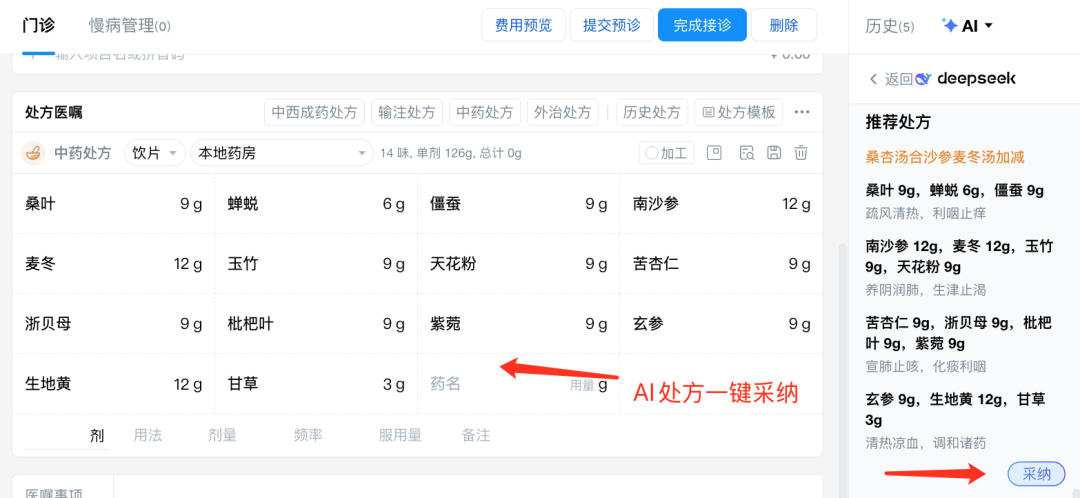Click the 剂 quantity input field
The height and width of the screenshot is (498, 1080).
coord(65,435)
